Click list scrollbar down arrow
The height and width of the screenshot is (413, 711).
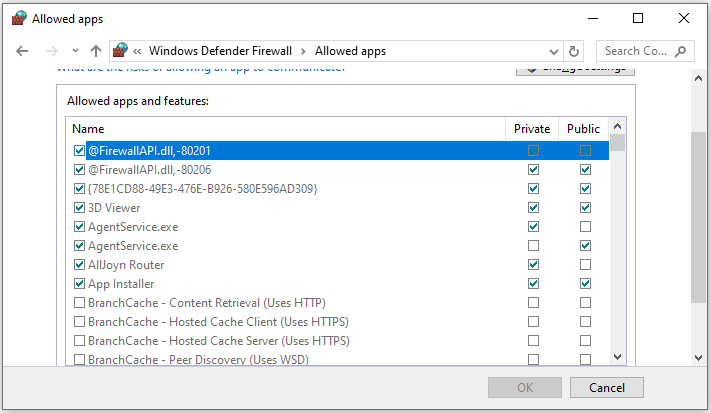(617, 357)
